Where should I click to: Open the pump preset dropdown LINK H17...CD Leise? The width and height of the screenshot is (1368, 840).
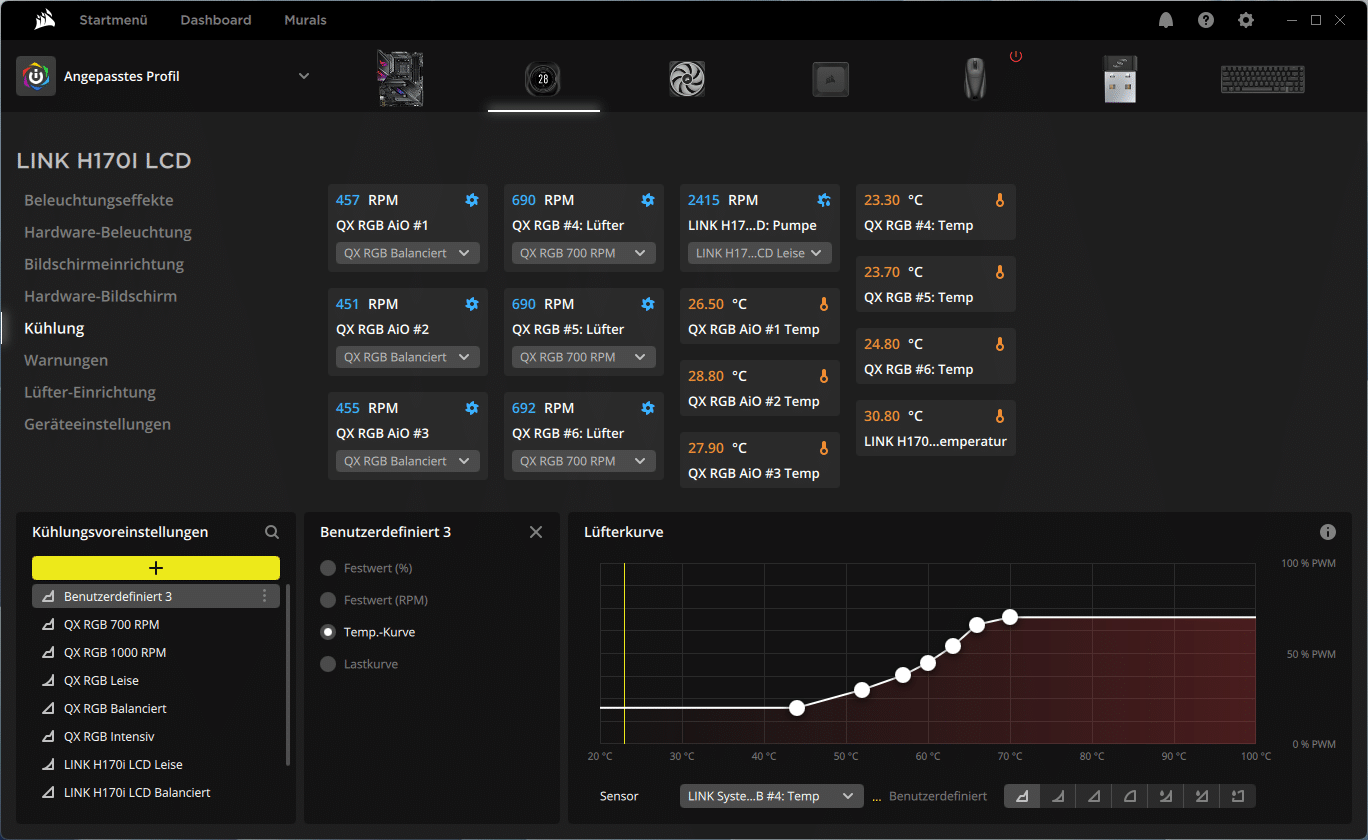pos(759,253)
